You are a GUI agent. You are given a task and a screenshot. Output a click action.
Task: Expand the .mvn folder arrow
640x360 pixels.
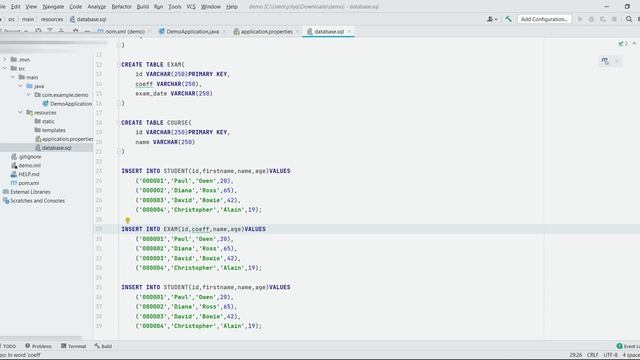[x=5, y=60]
